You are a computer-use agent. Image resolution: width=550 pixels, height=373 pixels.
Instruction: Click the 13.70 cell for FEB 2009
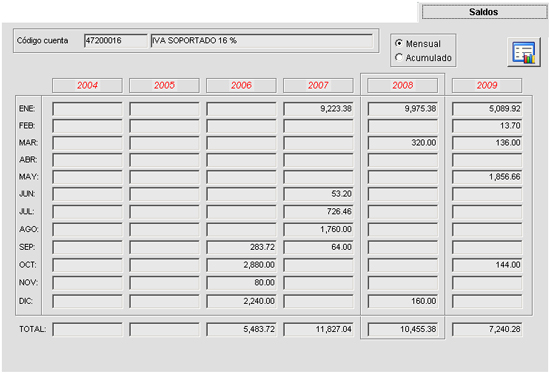487,126
